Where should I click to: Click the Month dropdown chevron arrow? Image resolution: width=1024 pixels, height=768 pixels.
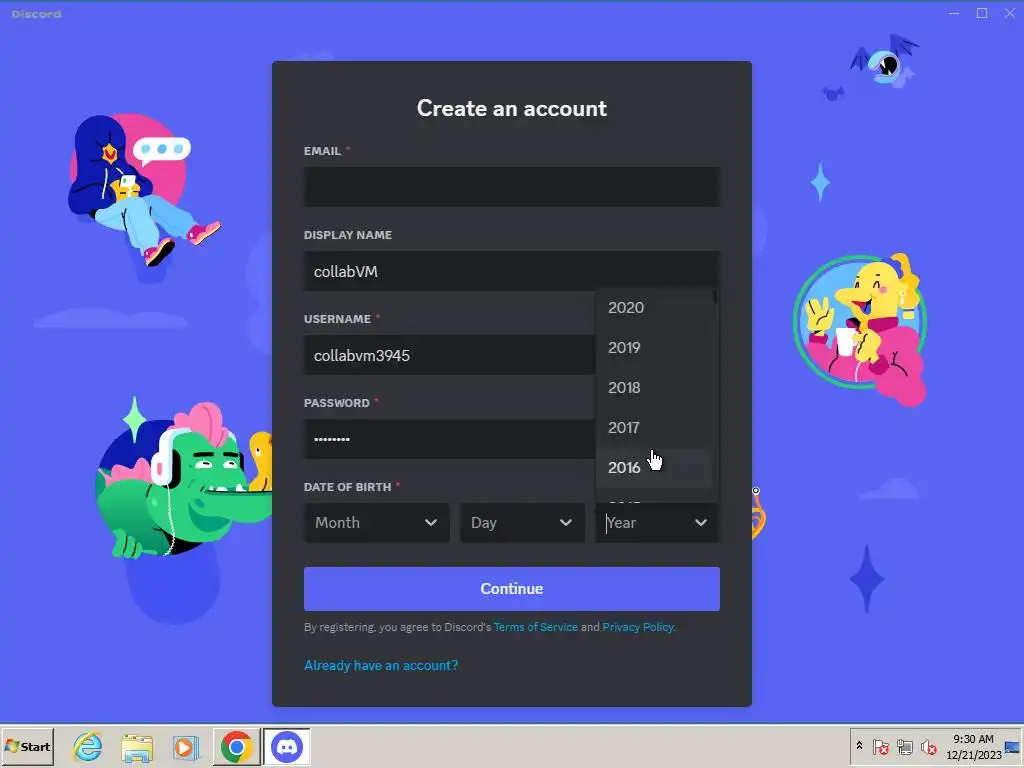pyautogui.click(x=430, y=522)
